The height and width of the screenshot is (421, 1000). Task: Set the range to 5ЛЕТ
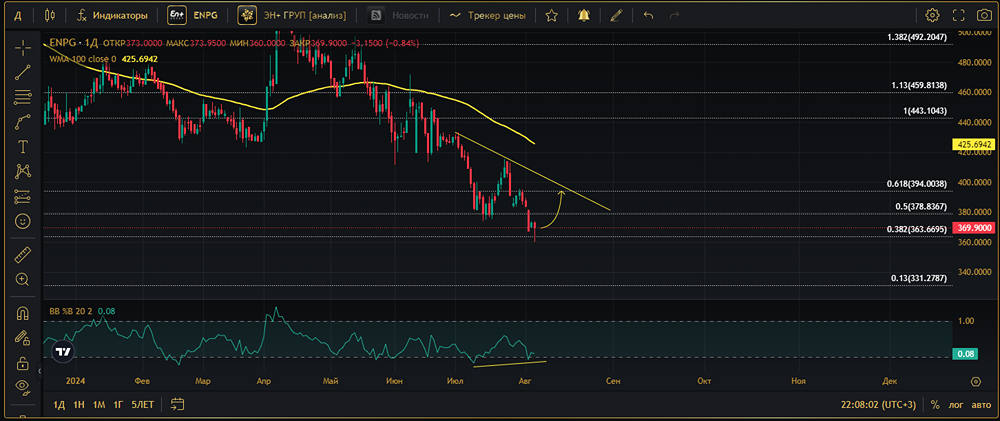click(141, 405)
